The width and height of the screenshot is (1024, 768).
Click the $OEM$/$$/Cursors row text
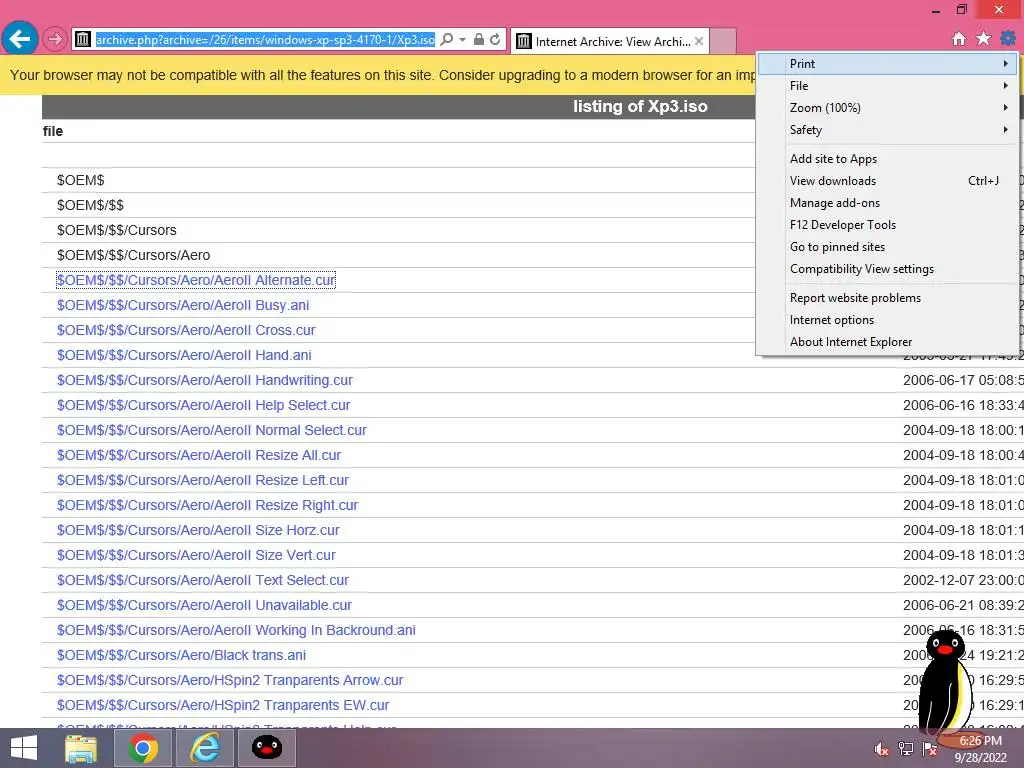click(x=116, y=231)
